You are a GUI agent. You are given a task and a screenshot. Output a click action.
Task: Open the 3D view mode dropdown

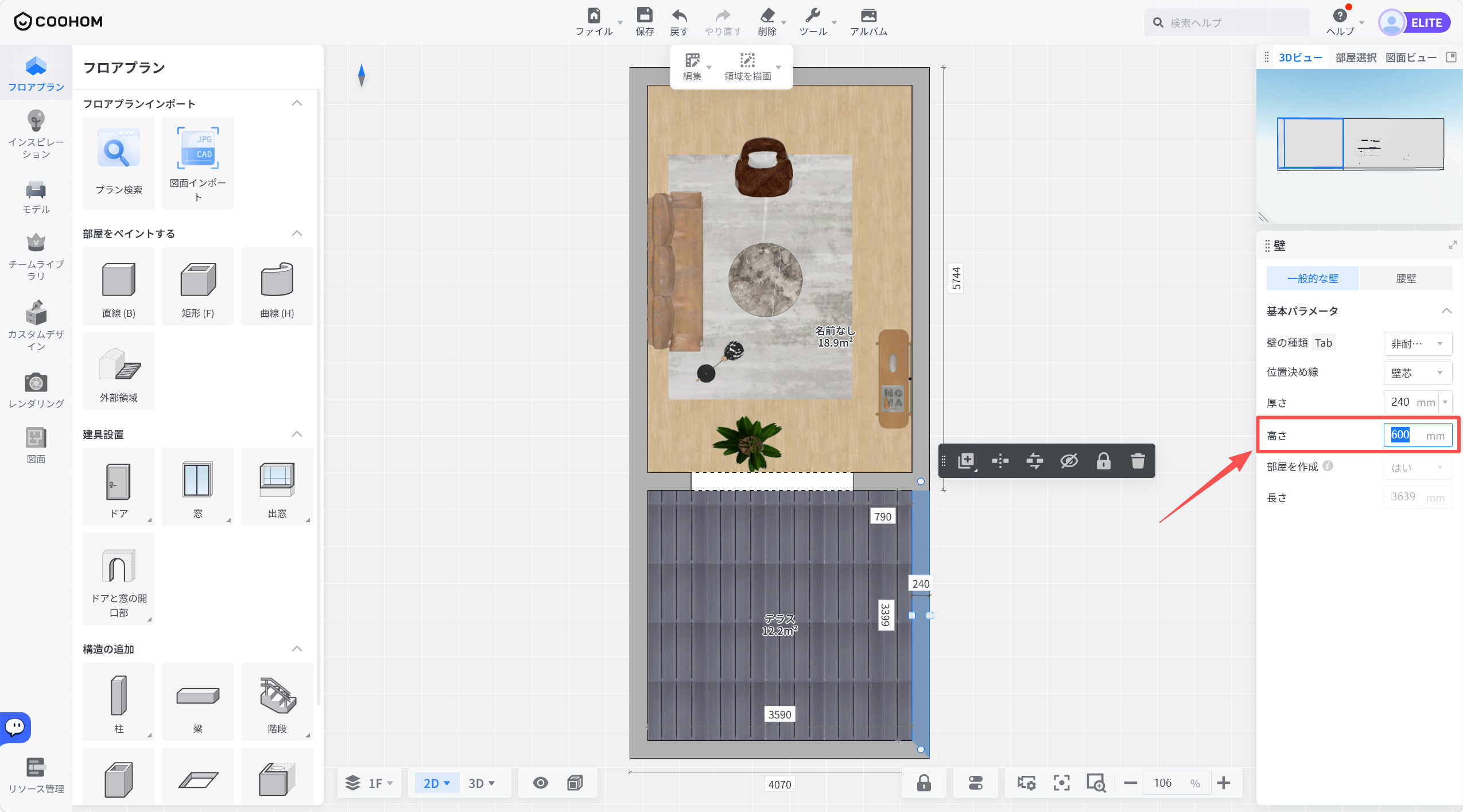pos(482,783)
